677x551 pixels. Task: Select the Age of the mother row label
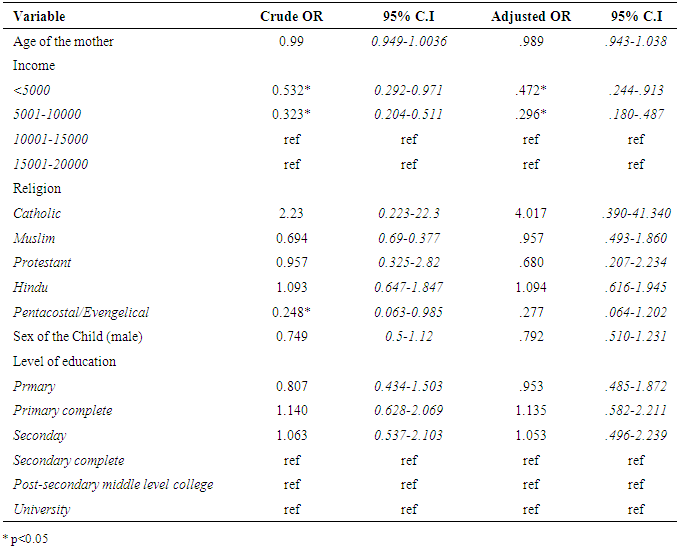tap(63, 41)
